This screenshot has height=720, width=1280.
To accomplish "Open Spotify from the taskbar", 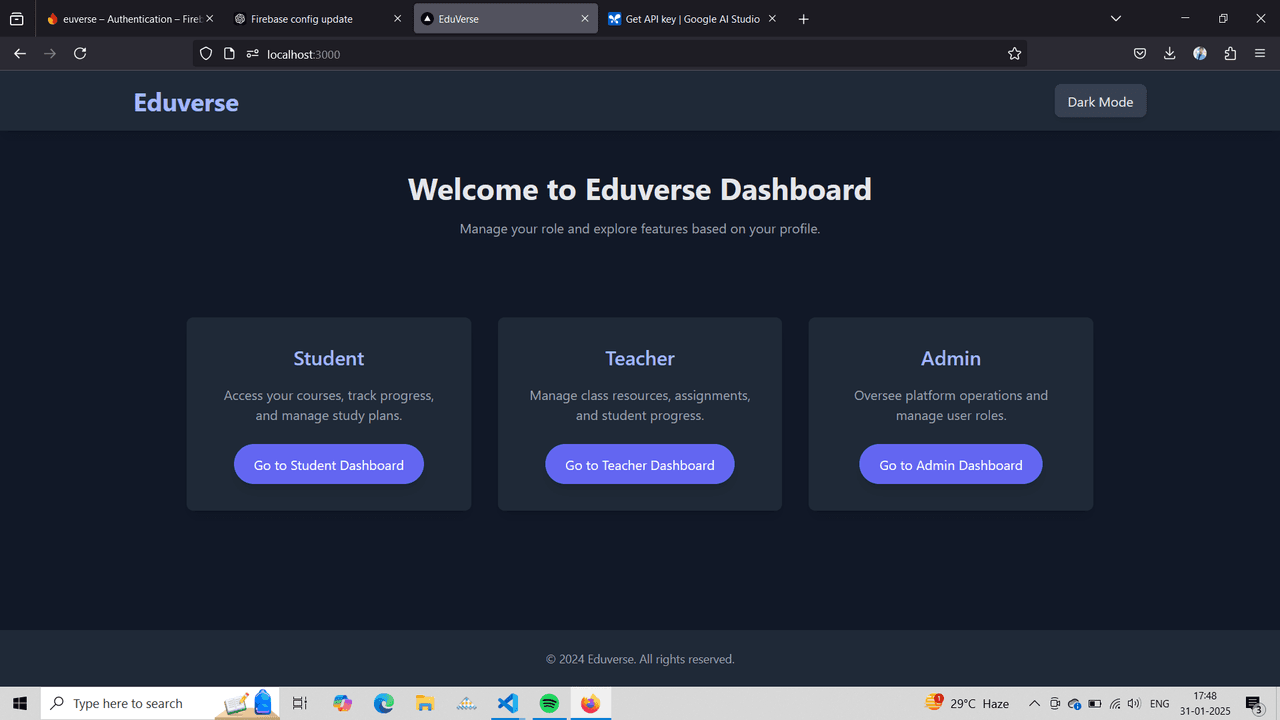I will click(549, 703).
